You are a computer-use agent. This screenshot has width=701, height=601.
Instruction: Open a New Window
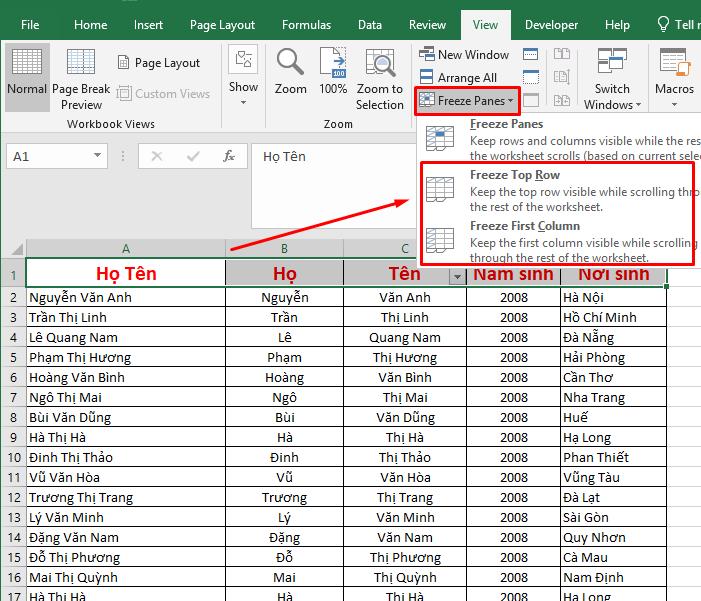[x=464, y=55]
